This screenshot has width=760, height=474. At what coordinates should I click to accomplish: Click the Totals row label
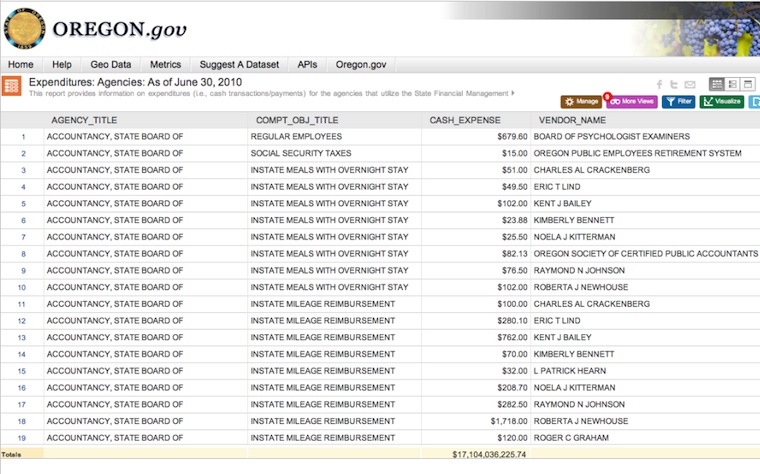coord(11,455)
